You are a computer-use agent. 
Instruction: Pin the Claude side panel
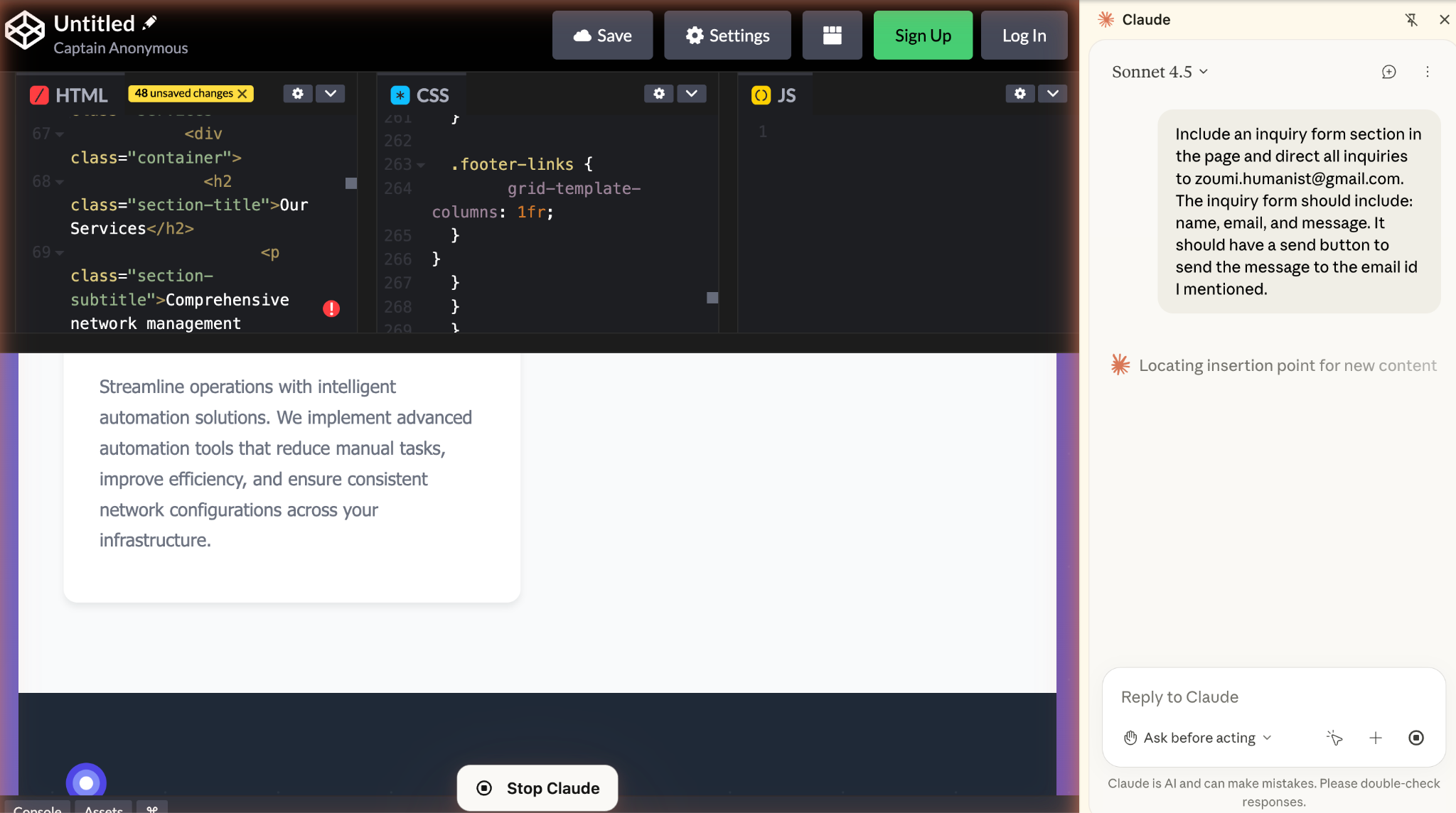[x=1411, y=20]
